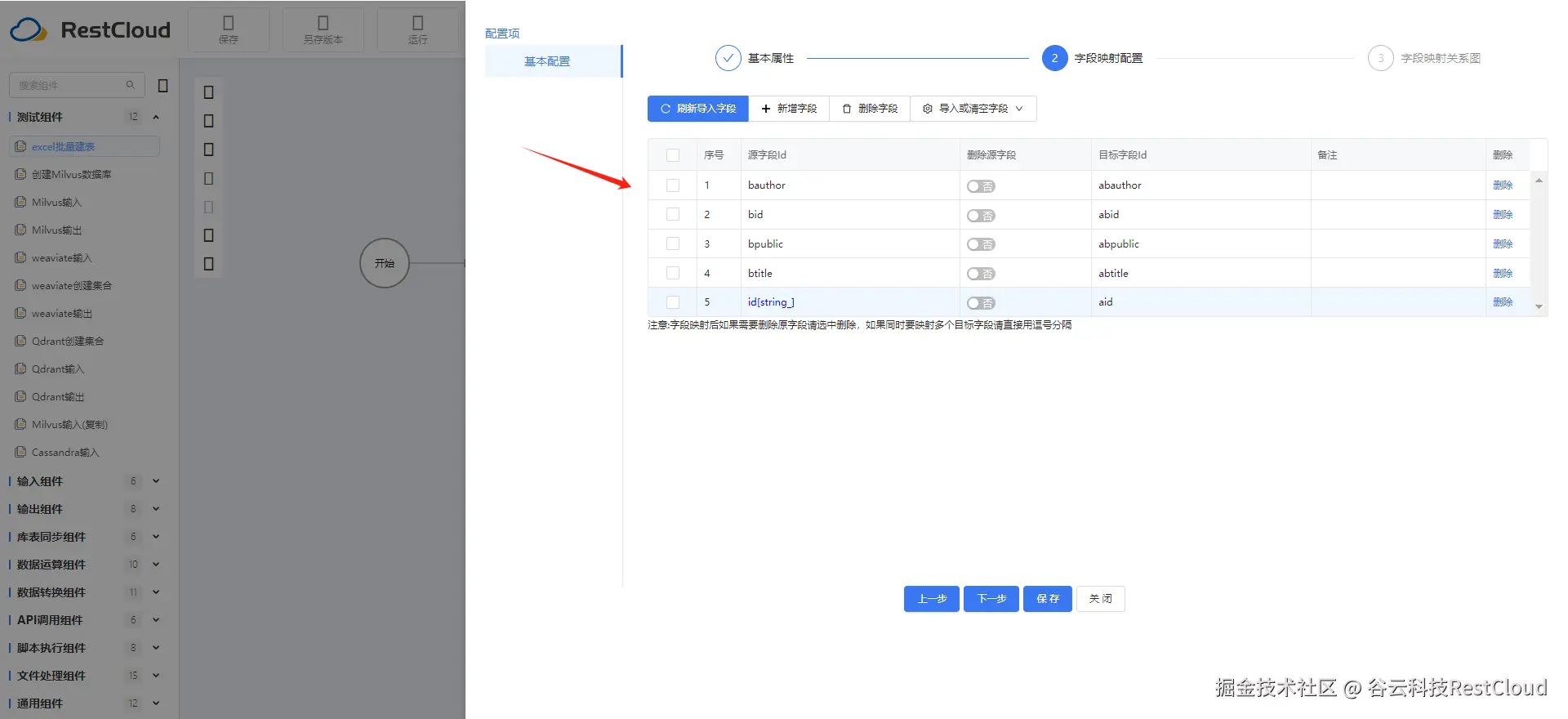Click the search magnifier in component search
Screen dimensions: 1568x719
(x=130, y=85)
